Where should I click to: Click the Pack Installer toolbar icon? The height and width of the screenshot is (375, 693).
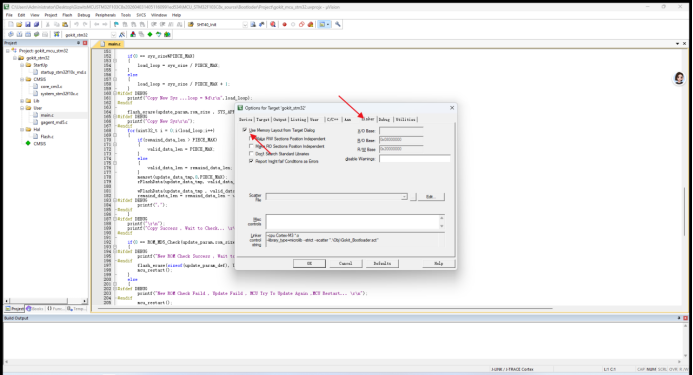tap(167, 34)
